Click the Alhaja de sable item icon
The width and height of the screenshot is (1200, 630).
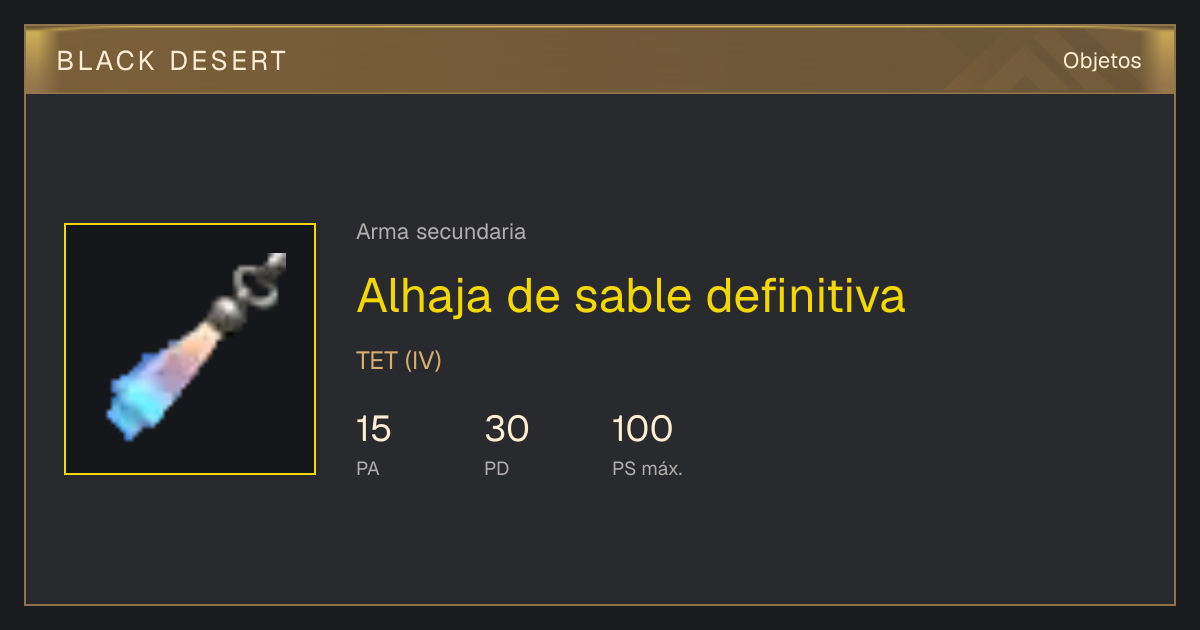[x=190, y=349]
